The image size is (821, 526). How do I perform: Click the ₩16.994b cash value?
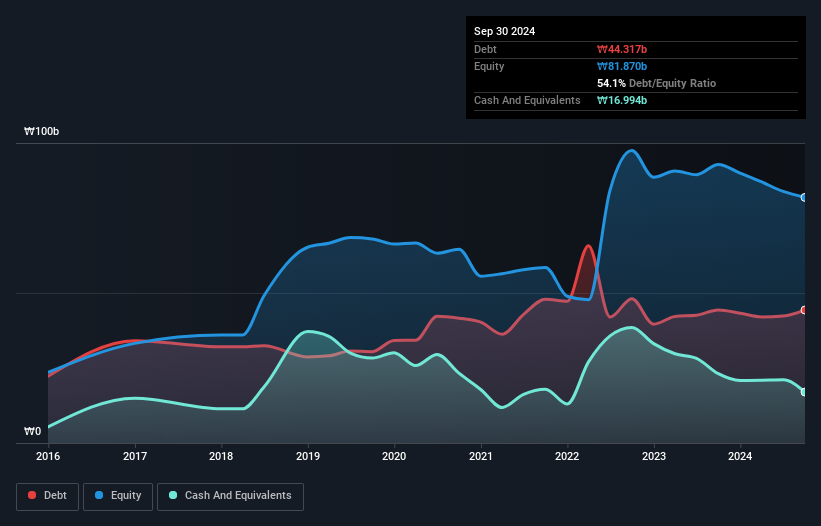click(622, 100)
